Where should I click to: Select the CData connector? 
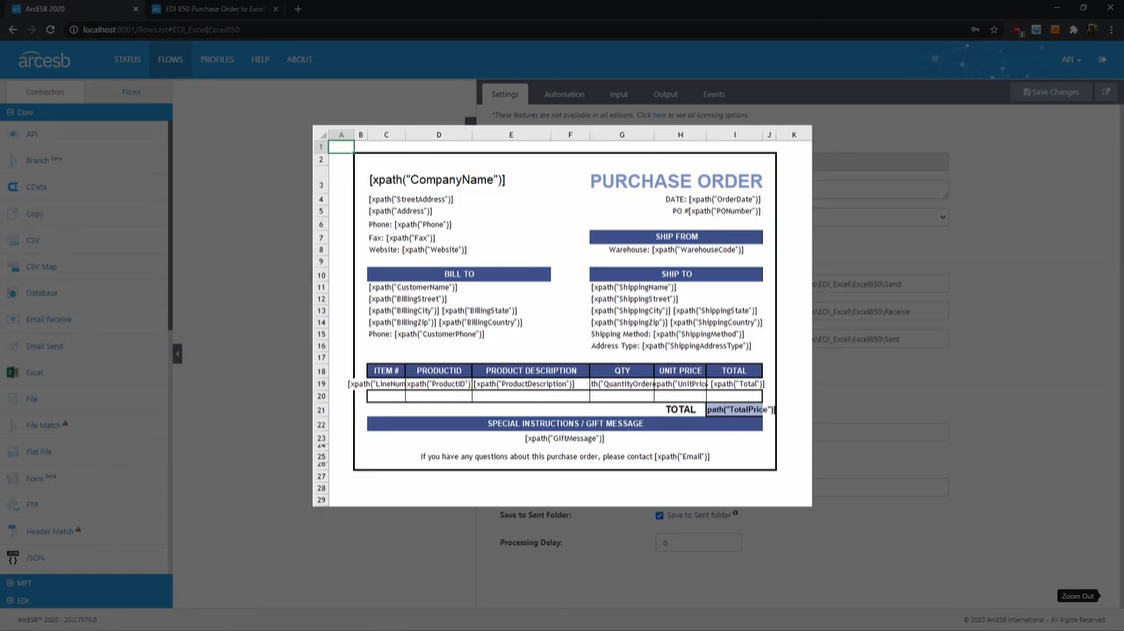click(36, 187)
